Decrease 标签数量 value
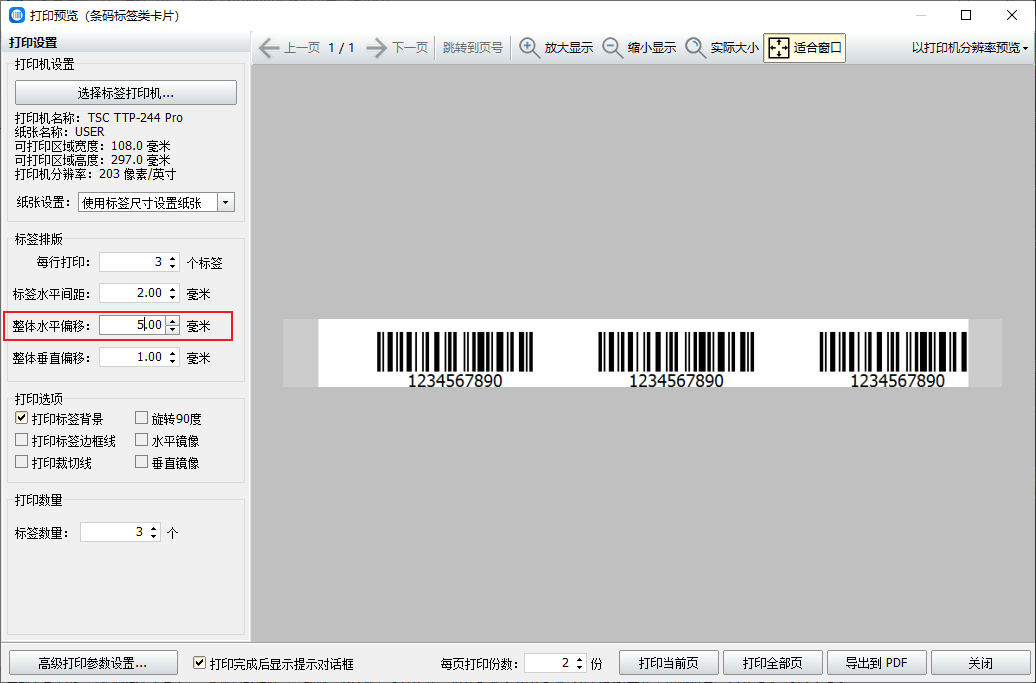This screenshot has height=683, width=1036. [154, 537]
